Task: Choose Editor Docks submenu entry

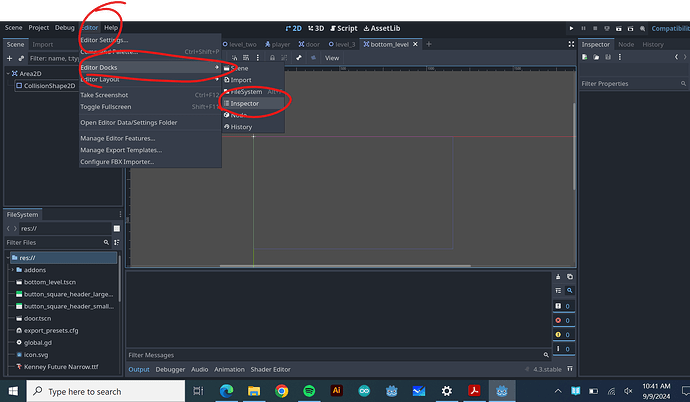Action: point(150,67)
